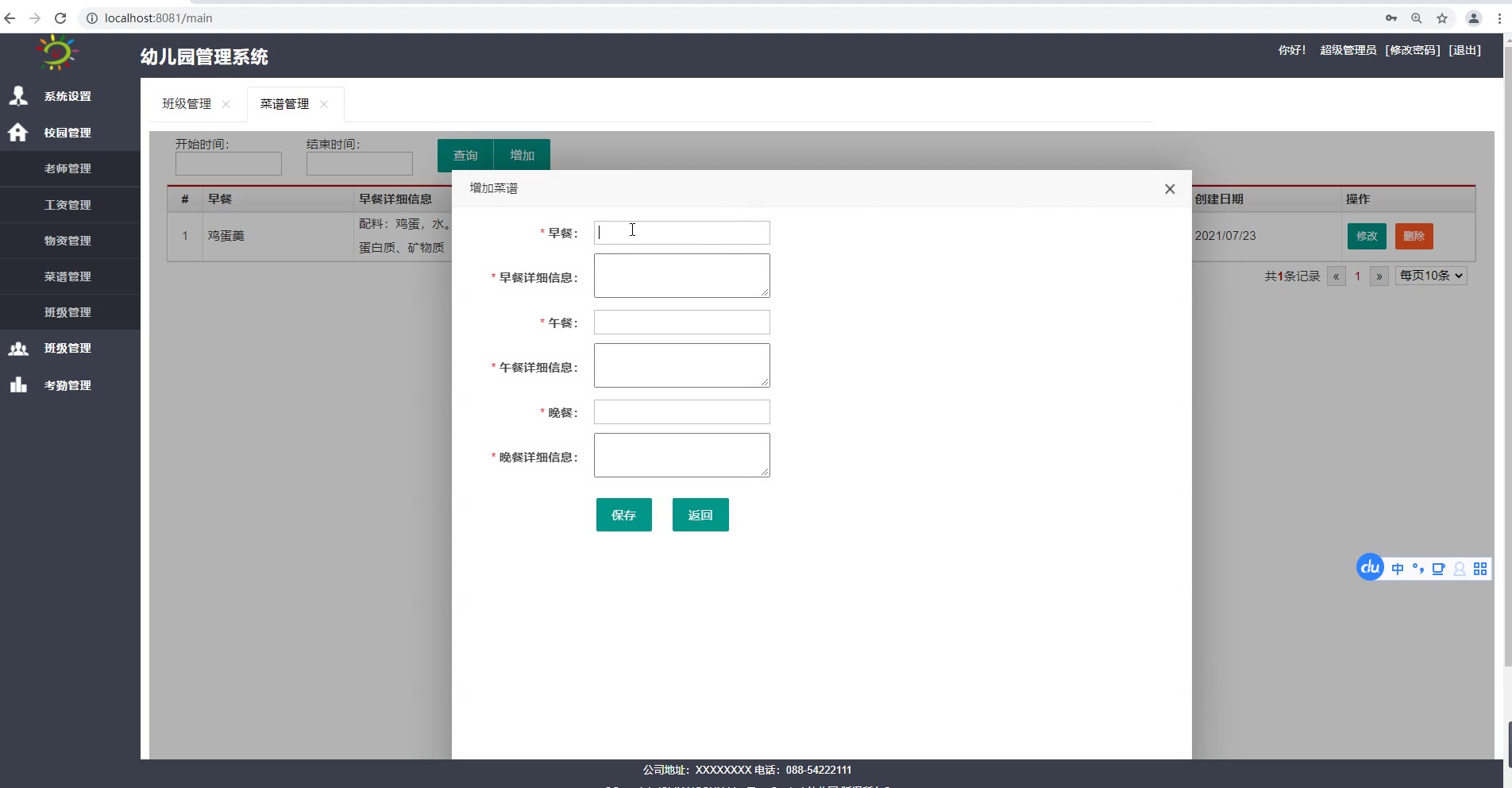The height and width of the screenshot is (788, 1512).
Task: Click the [修改密码] link
Action: [x=1413, y=50]
